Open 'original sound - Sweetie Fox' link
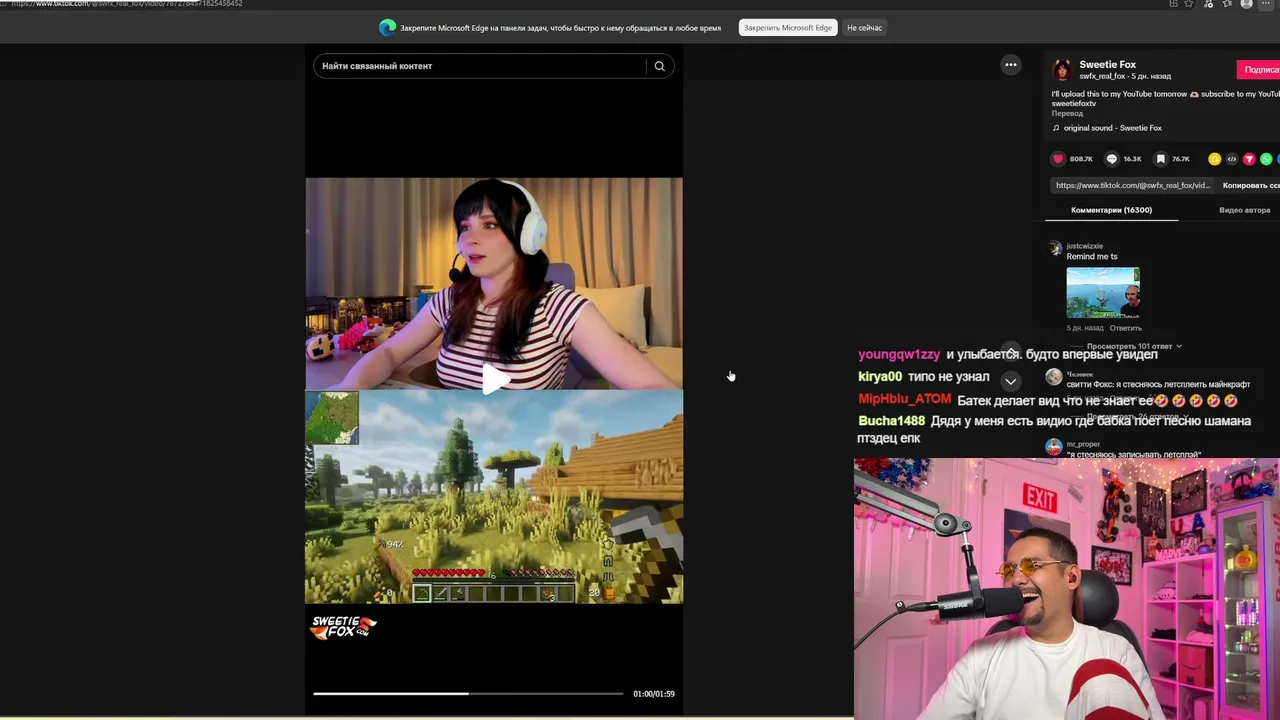 tap(1112, 128)
